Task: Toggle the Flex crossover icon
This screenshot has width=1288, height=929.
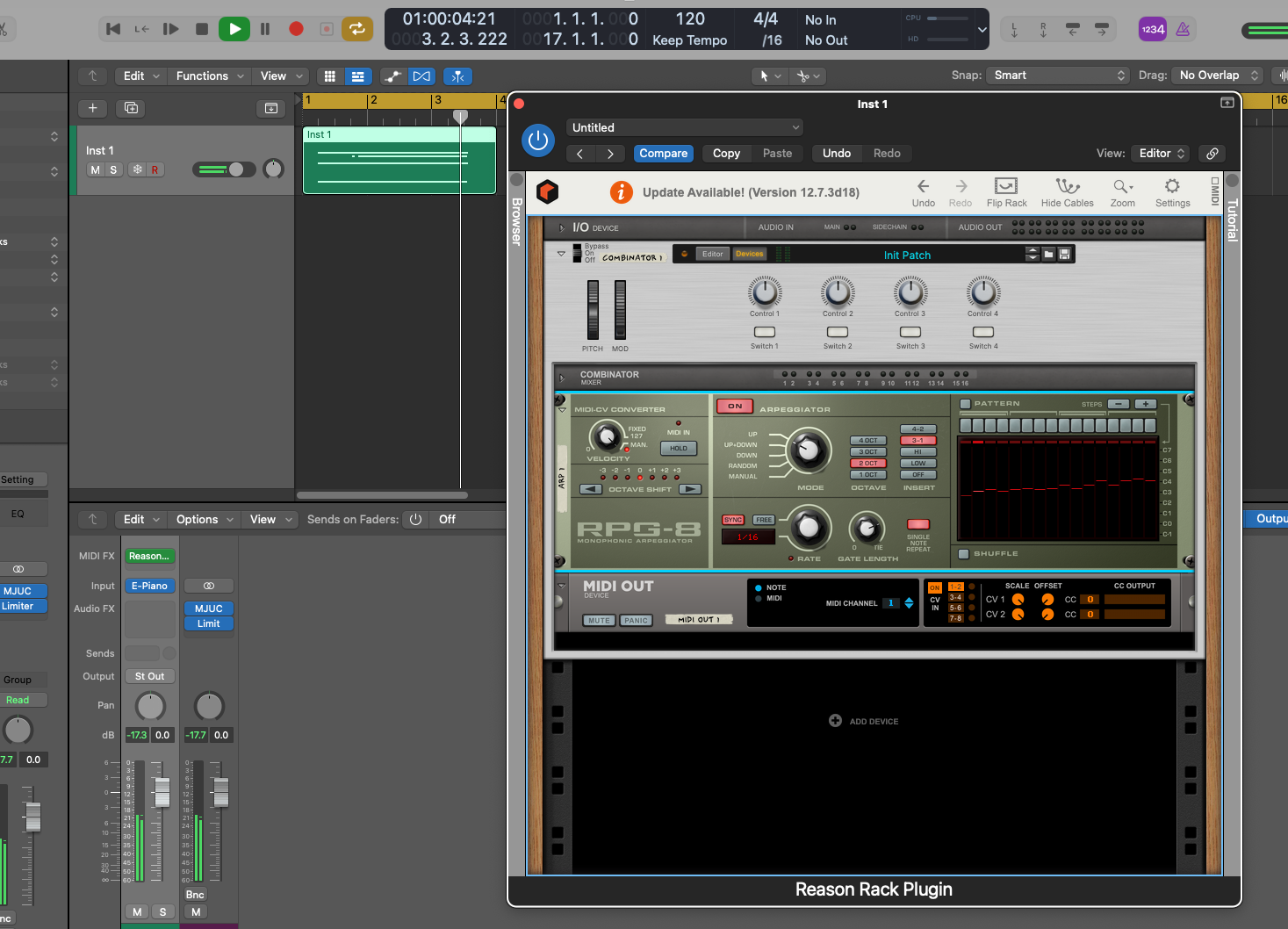Action: 421,76
